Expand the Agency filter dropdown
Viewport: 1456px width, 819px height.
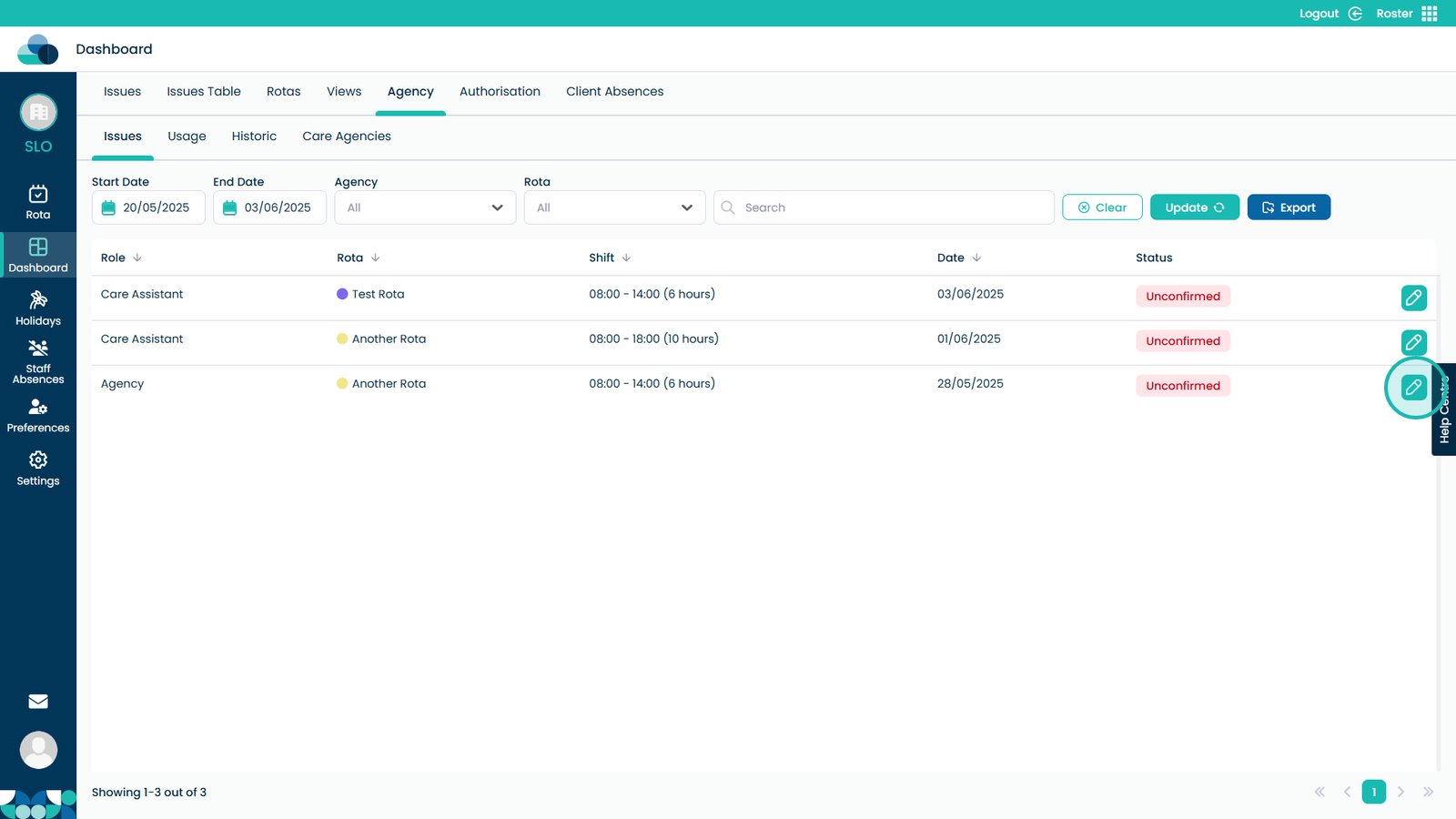(425, 207)
